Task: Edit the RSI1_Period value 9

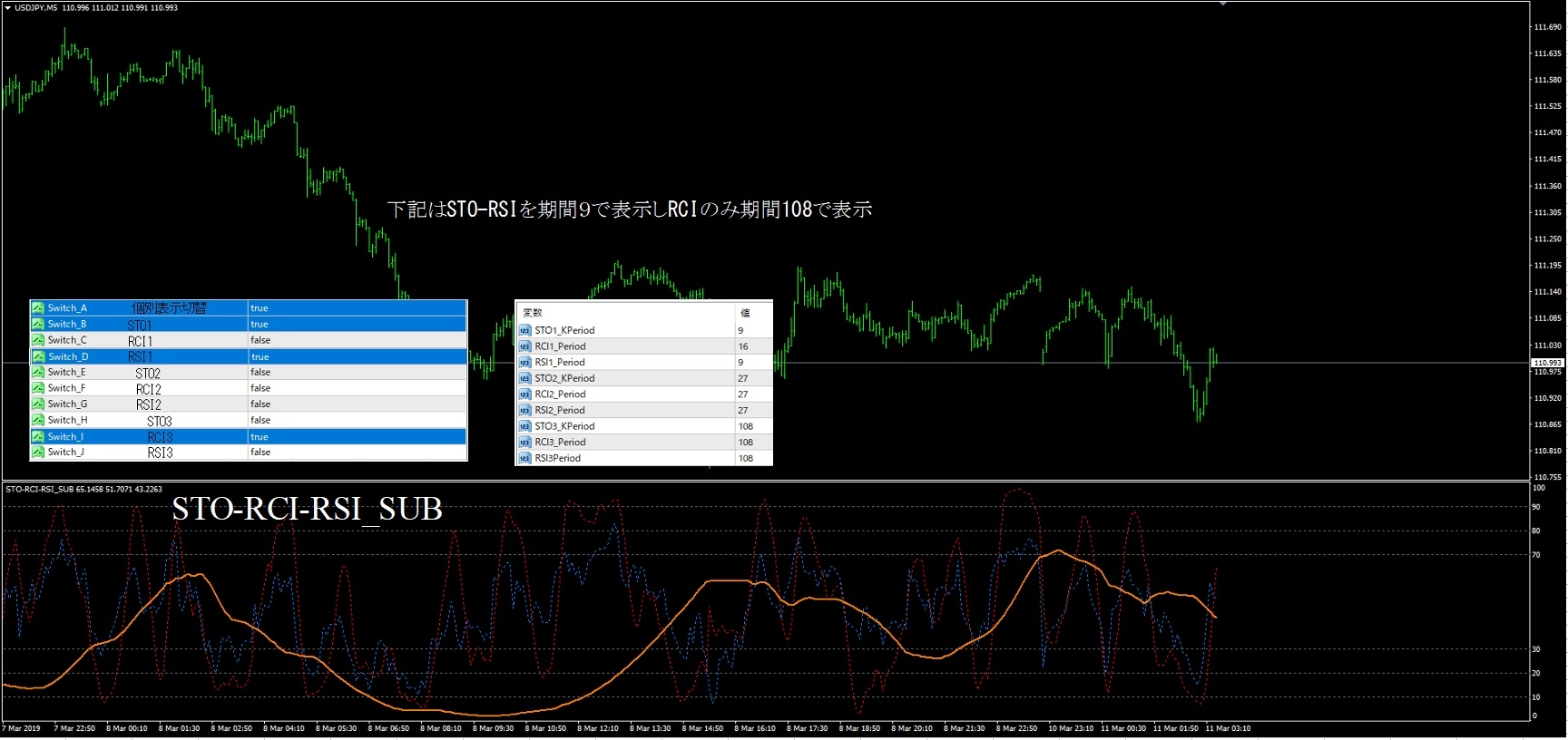Action: (740, 362)
